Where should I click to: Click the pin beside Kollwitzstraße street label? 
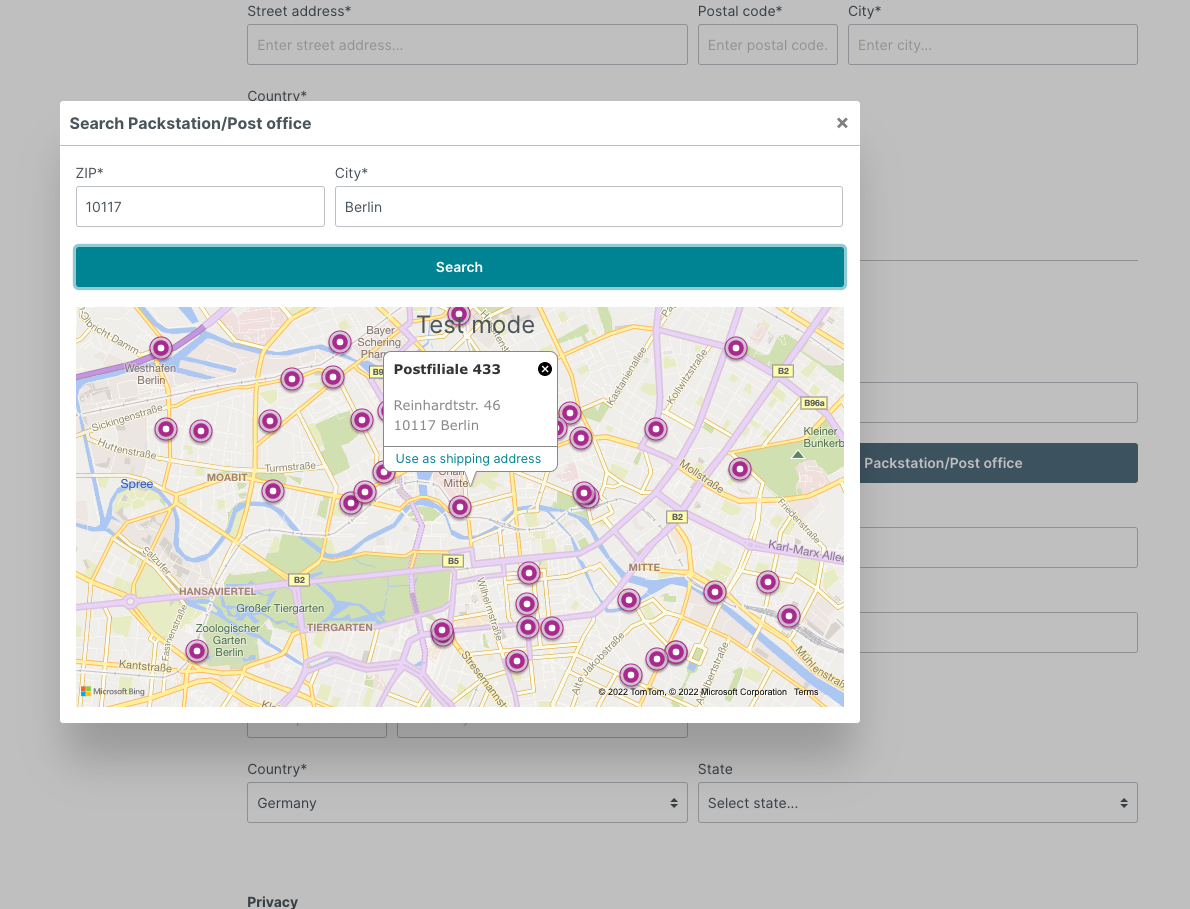656,429
